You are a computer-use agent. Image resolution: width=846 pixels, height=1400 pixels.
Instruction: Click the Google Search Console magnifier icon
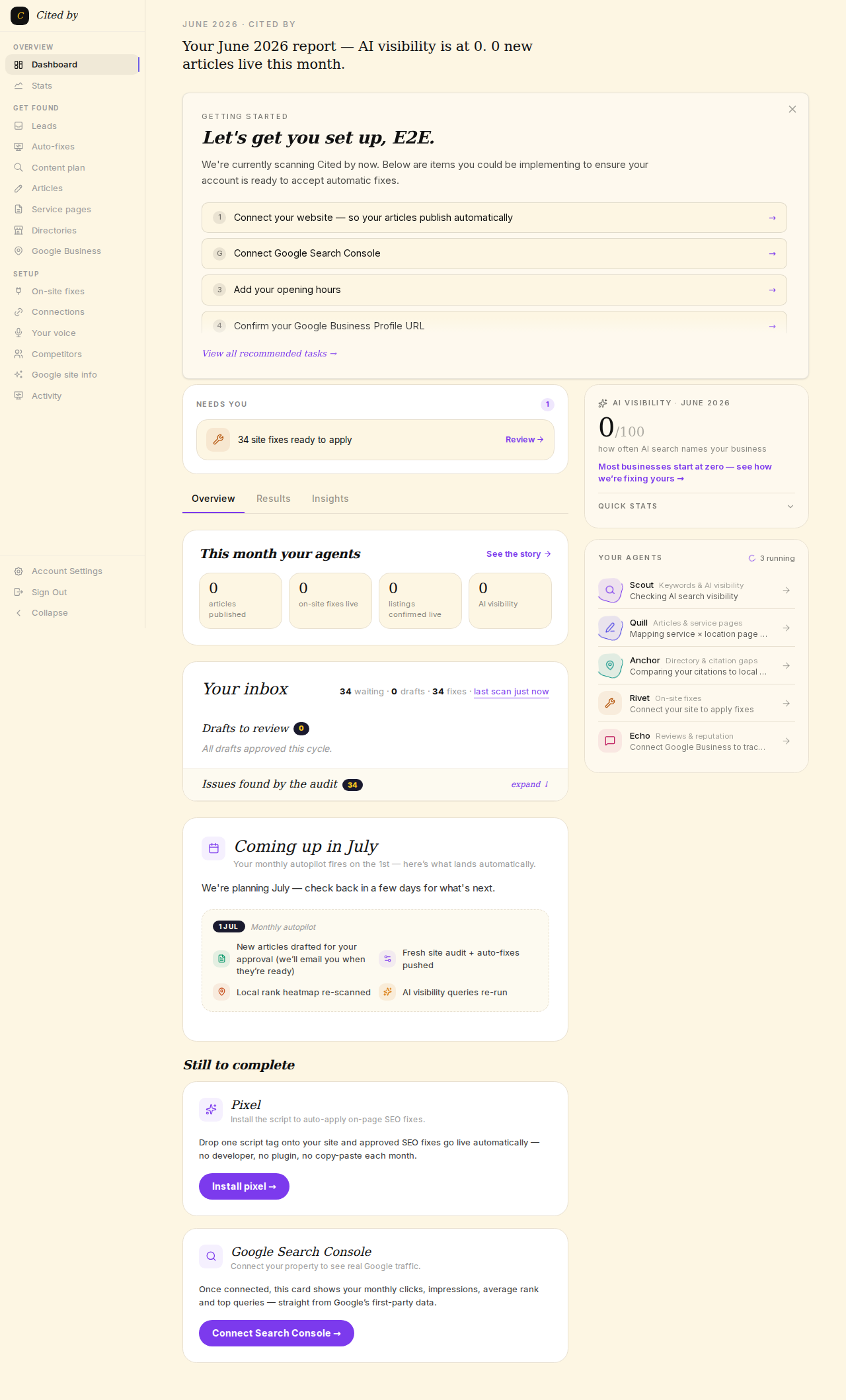(x=211, y=1256)
